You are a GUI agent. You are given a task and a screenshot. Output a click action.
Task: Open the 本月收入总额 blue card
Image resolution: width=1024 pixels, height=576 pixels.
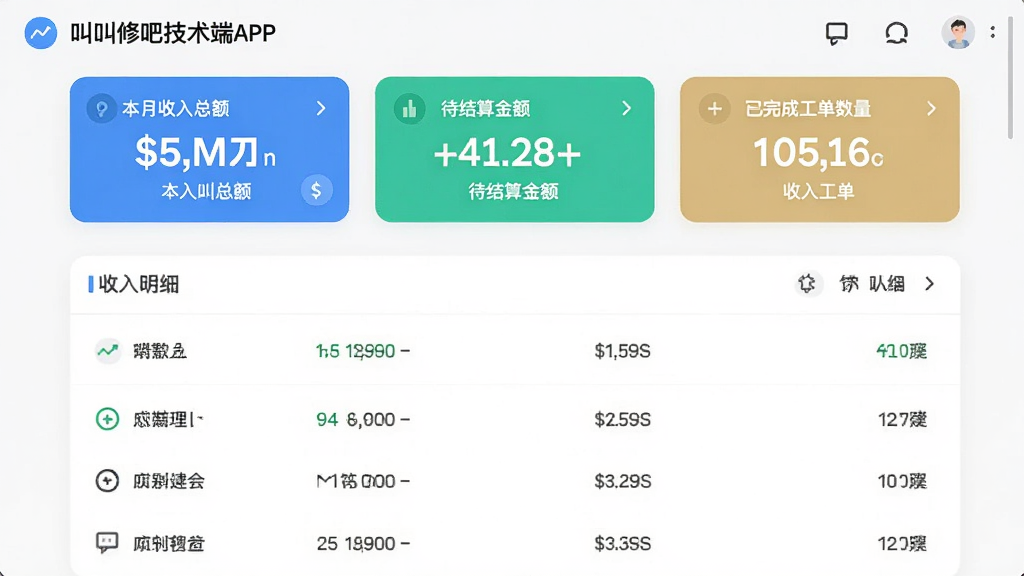pos(210,150)
